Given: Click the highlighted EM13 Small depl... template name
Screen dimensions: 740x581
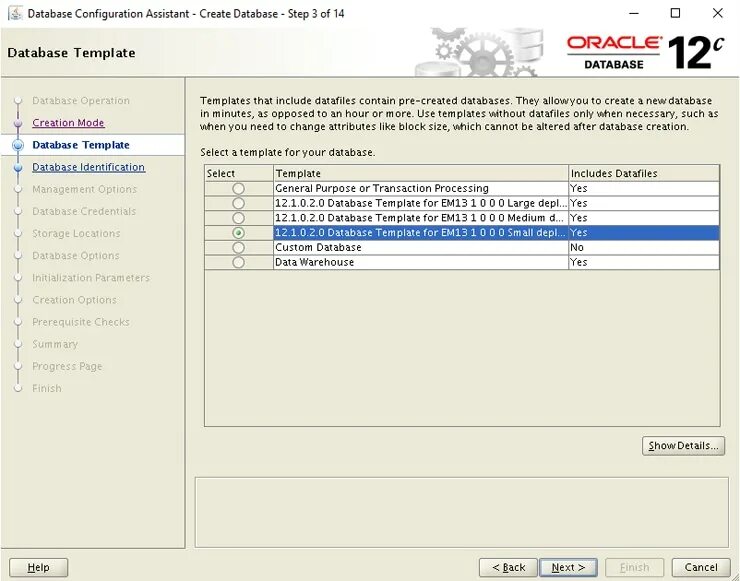Looking at the screenshot, I should [x=420, y=233].
